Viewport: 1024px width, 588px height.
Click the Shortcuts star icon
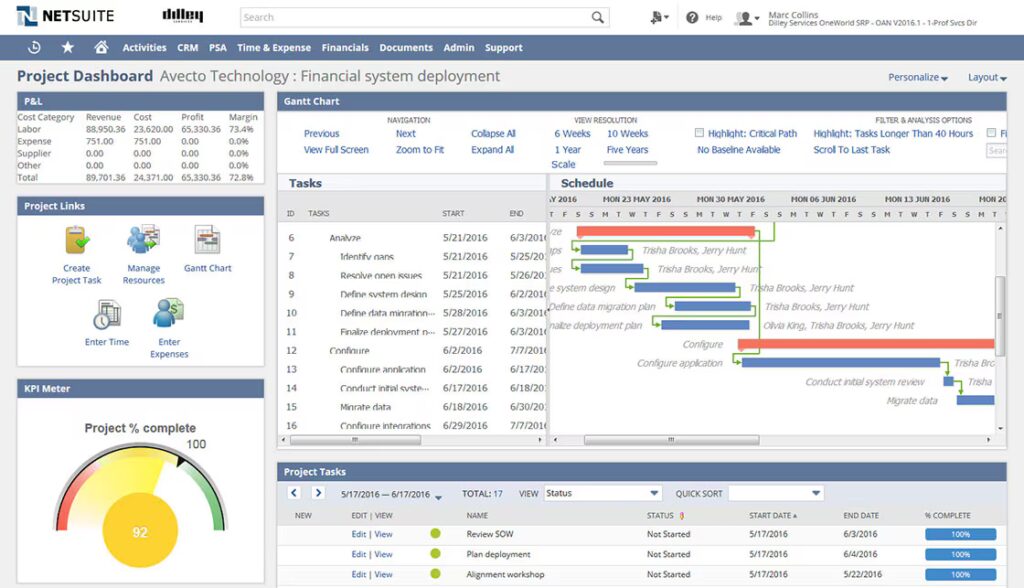point(67,47)
